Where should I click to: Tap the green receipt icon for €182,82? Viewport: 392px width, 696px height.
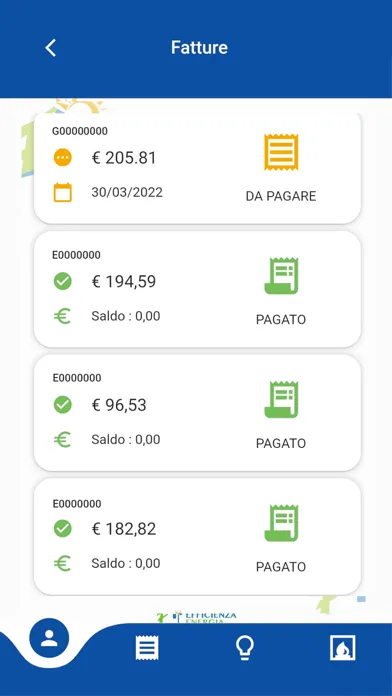[x=281, y=523]
